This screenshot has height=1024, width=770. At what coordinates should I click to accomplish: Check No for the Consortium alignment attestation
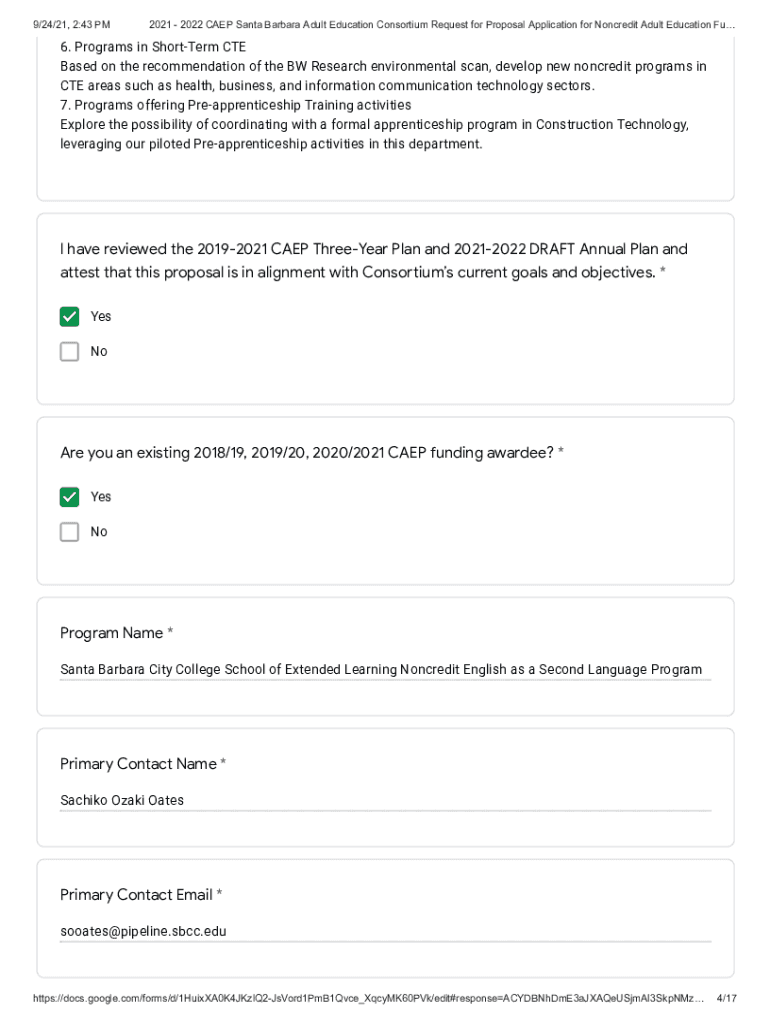tap(69, 352)
